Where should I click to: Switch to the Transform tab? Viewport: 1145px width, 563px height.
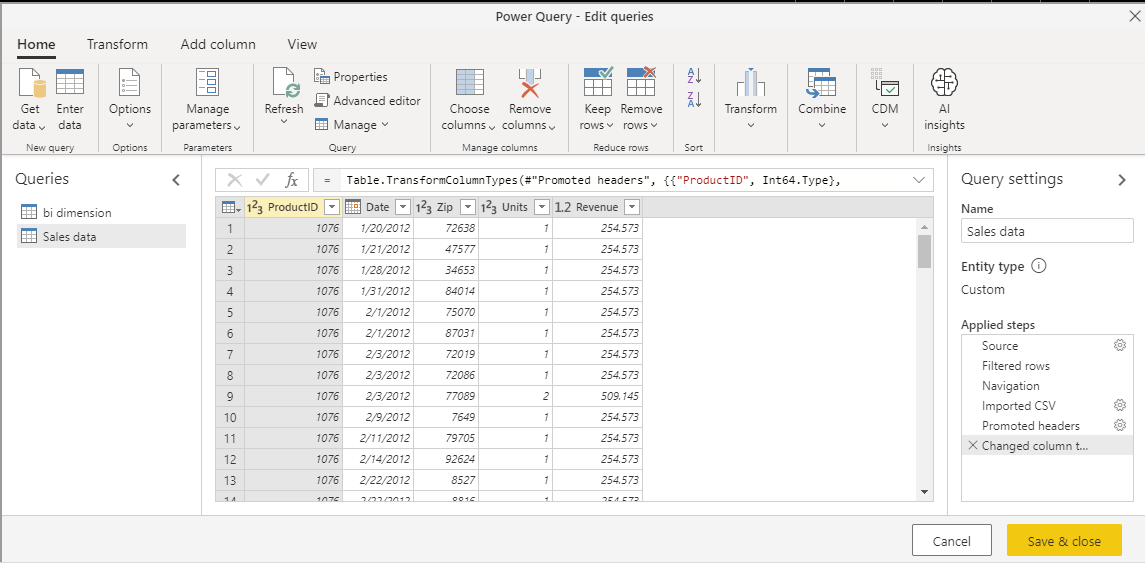(x=118, y=45)
